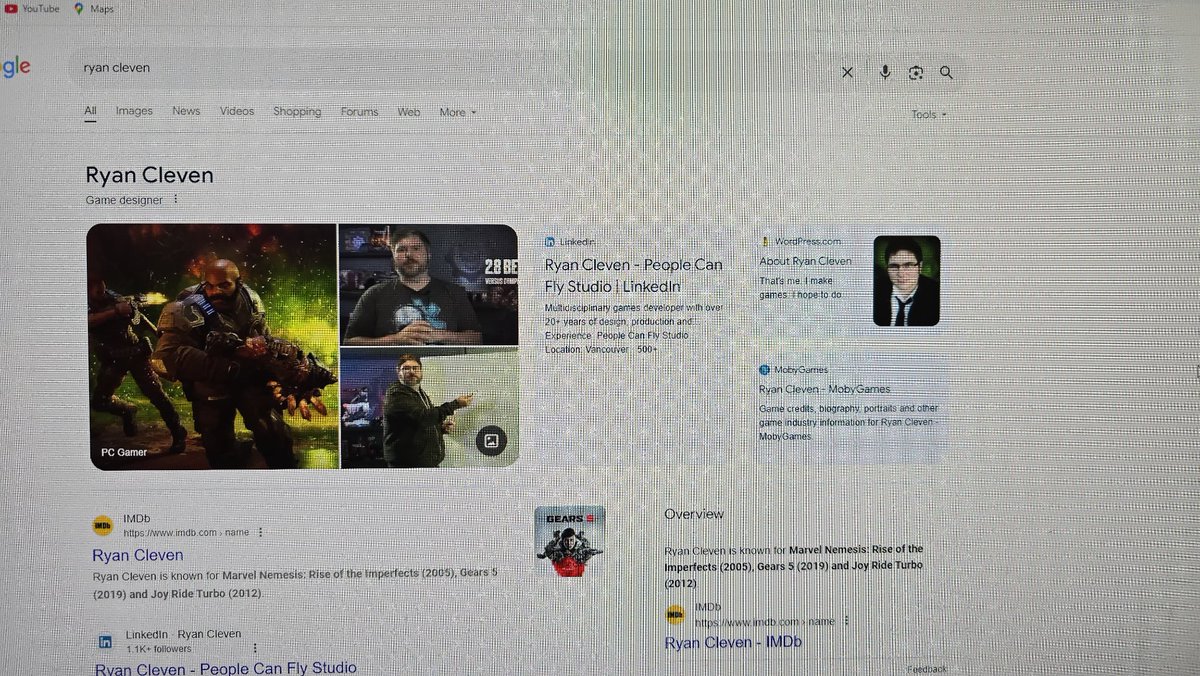Click the LinkedIn favicon in second result
The width and height of the screenshot is (1200, 676).
tap(105, 641)
